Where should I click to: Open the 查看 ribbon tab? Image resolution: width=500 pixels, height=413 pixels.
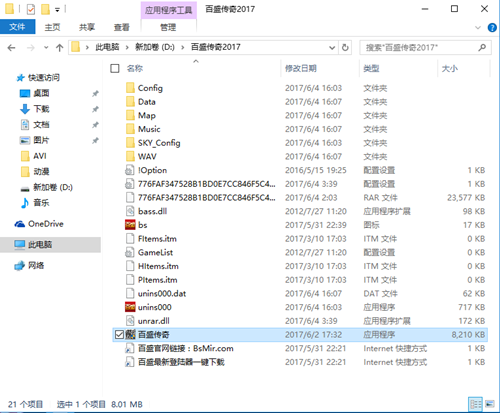(121, 27)
